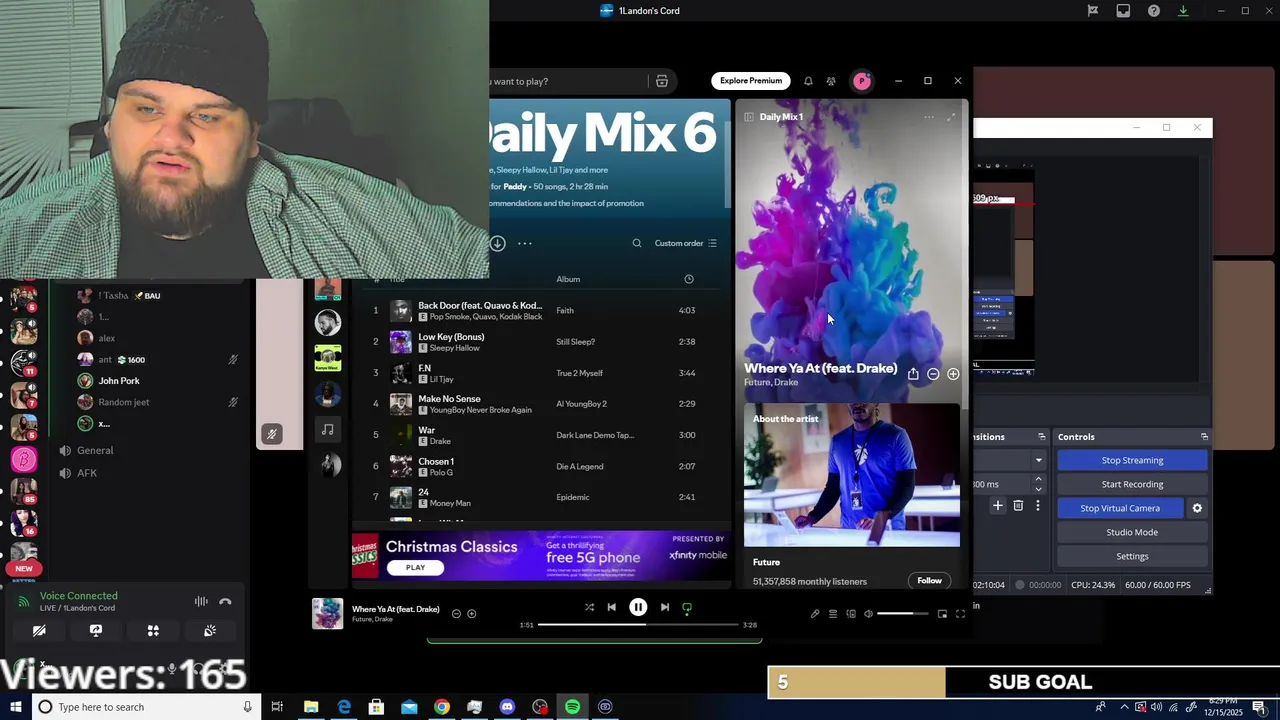Skip to the previous track
The width and height of the screenshot is (1280, 720).
612,607
